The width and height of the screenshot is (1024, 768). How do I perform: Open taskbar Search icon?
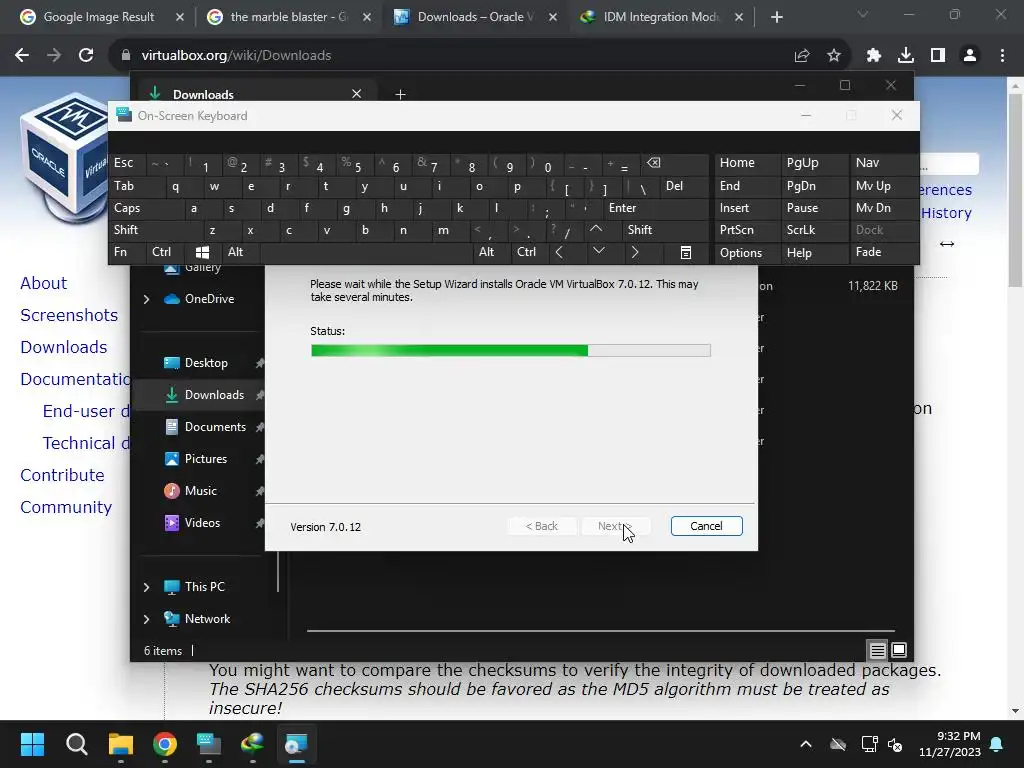(76, 744)
